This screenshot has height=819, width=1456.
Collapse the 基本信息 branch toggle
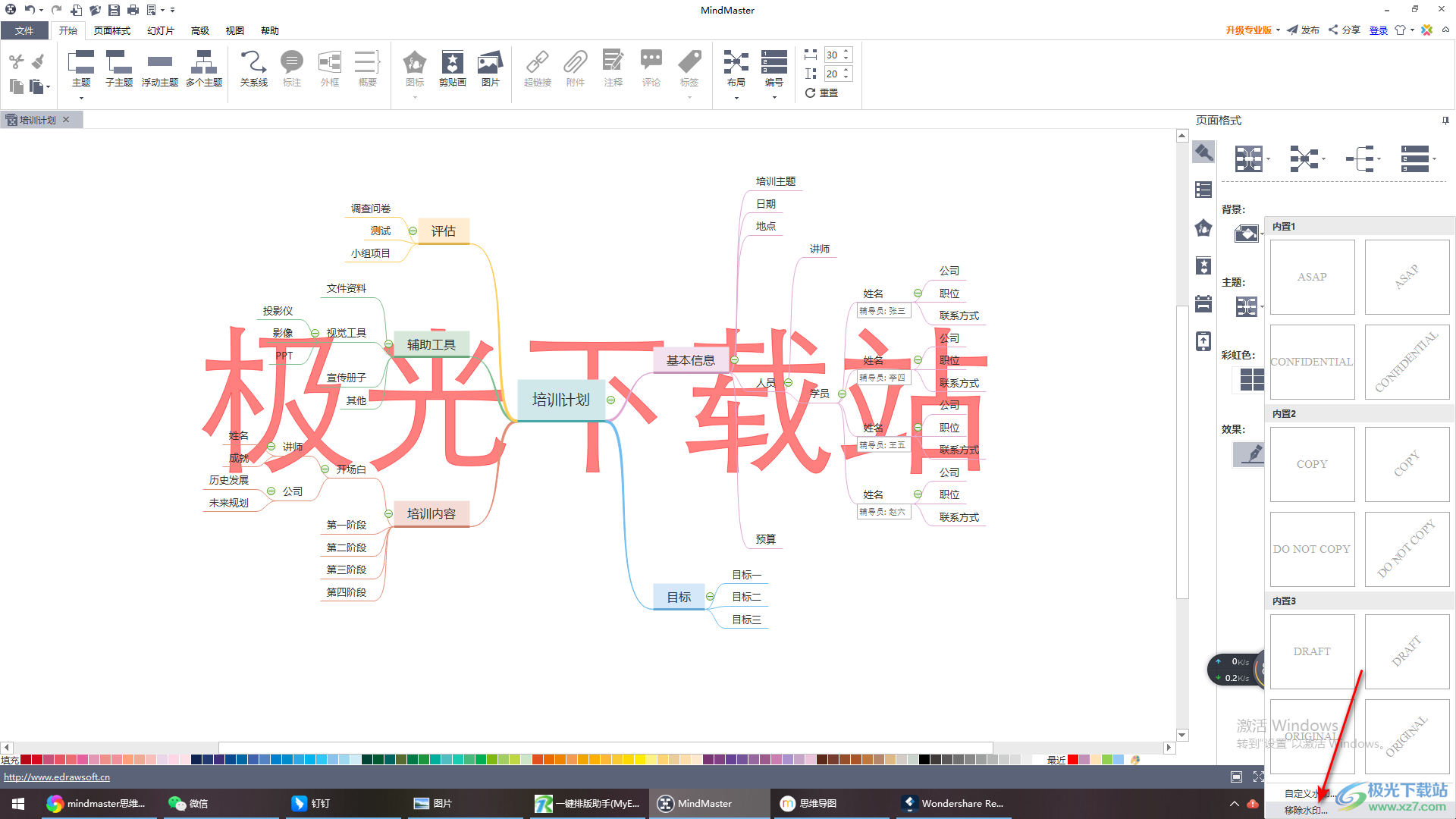tap(734, 360)
